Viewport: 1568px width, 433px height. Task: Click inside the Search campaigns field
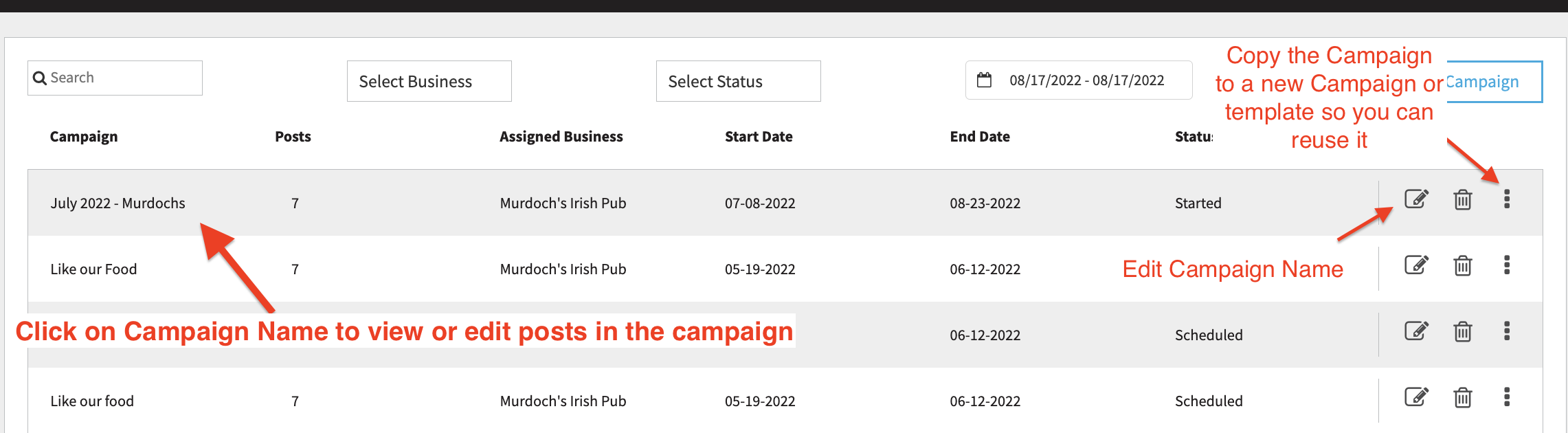(115, 78)
